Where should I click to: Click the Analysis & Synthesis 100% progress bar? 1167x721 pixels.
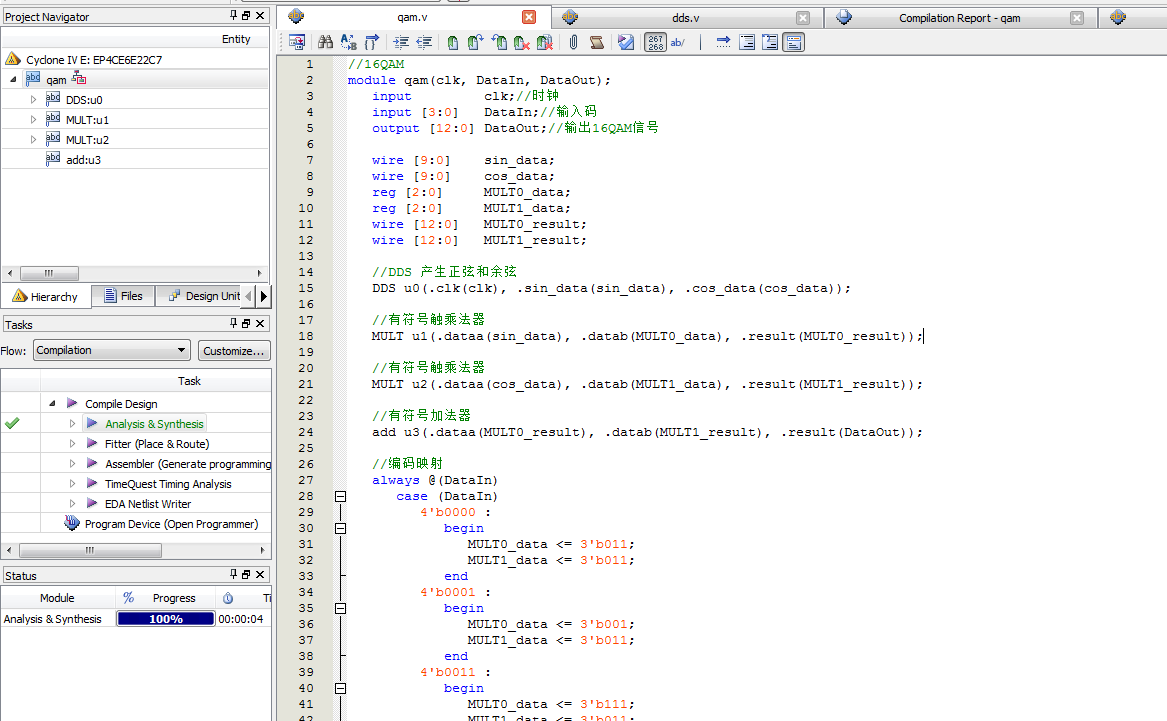coord(166,619)
